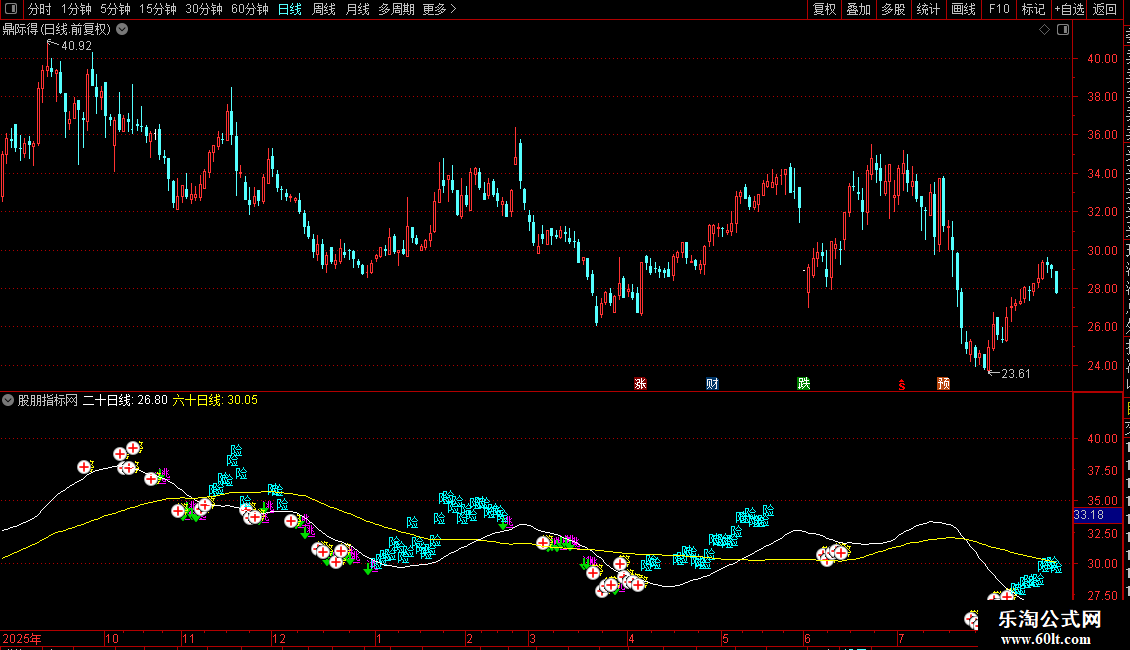Click the 复权 button
The height and width of the screenshot is (650, 1130).
pos(824,9)
